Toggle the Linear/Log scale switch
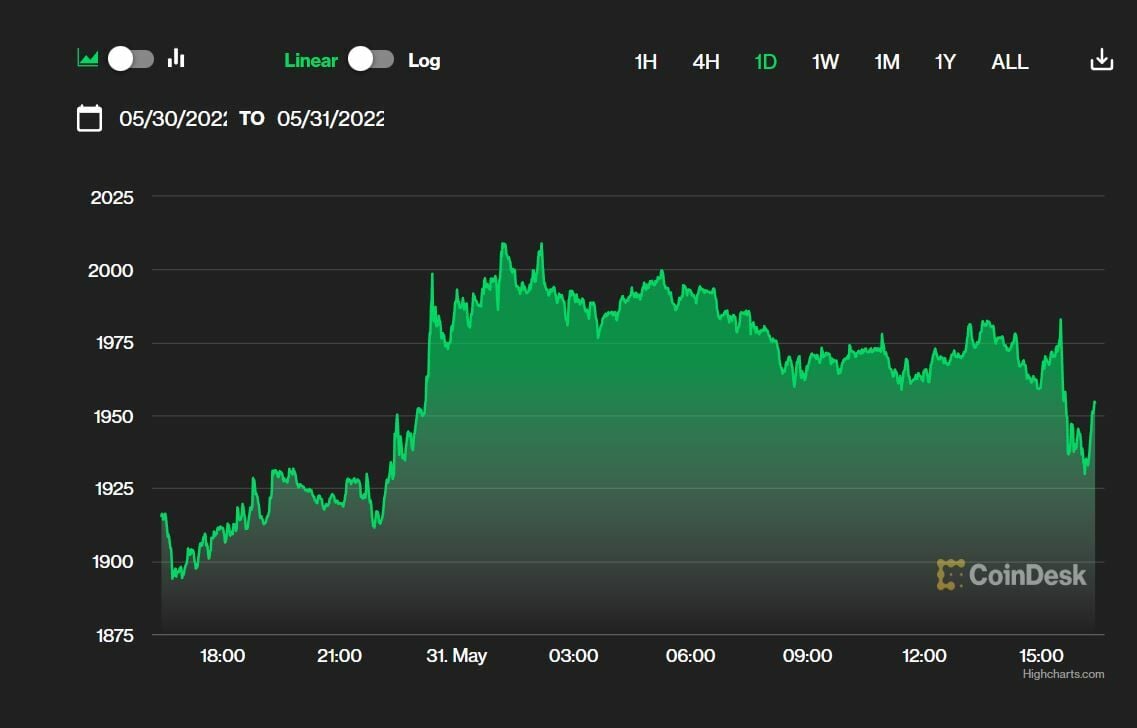Image resolution: width=1137 pixels, height=728 pixels. point(371,60)
